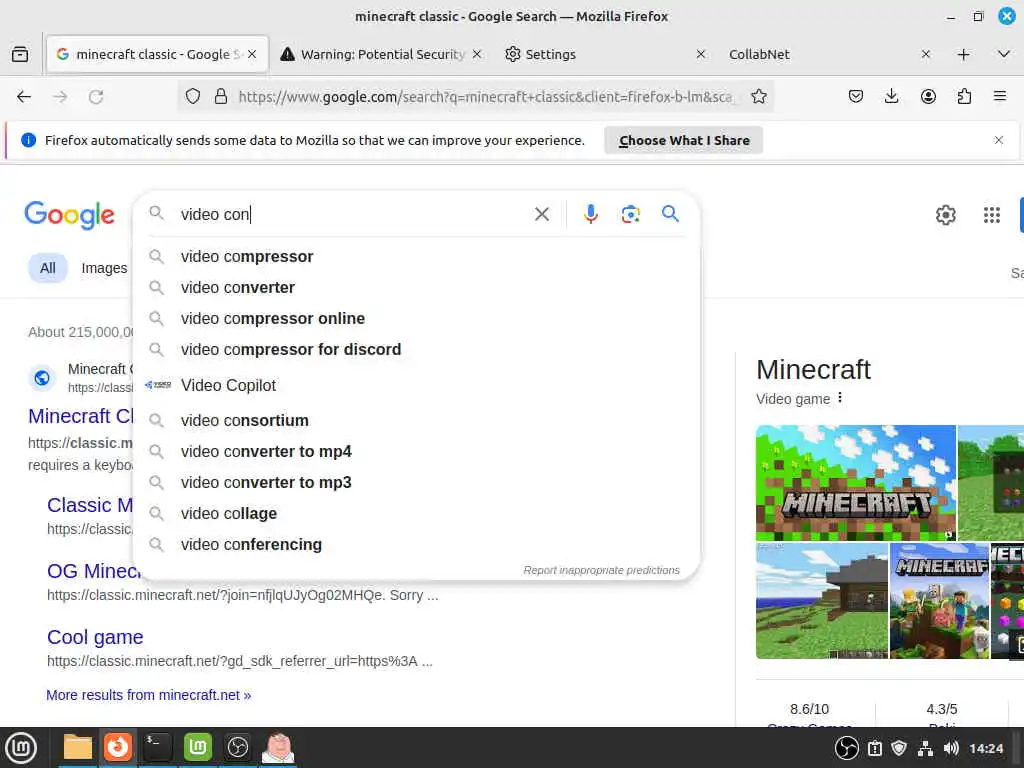Viewport: 1024px width, 768px height.
Task: Open a new tab with the plus button
Action: tap(963, 54)
